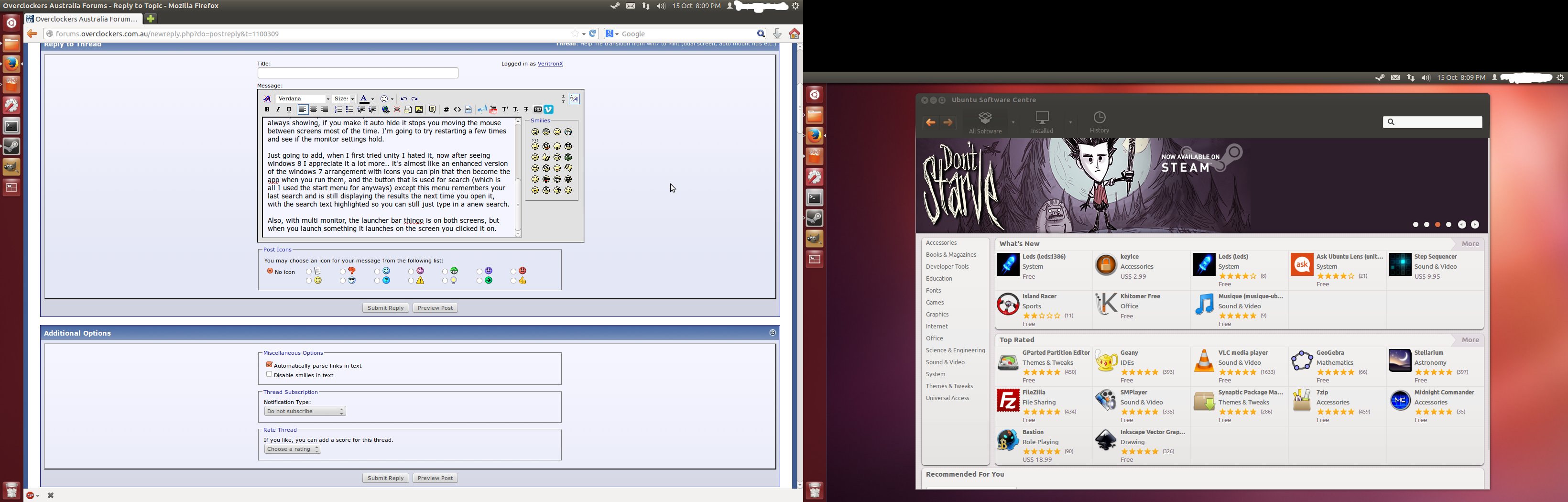Click the upper Submit Reply button
Screen dimensions: 1568x502
[x=385, y=308]
